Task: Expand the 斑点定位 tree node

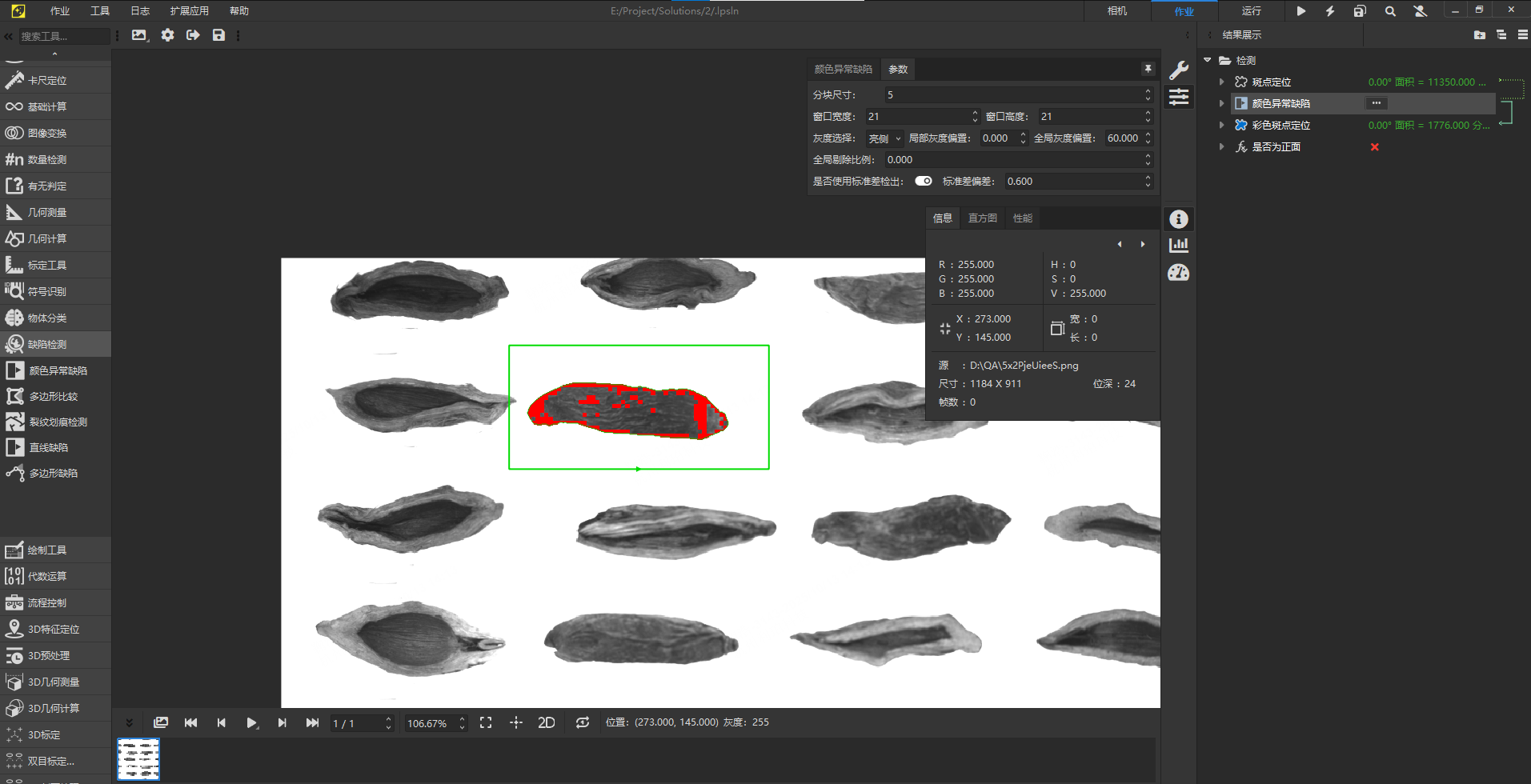Action: (x=1221, y=82)
